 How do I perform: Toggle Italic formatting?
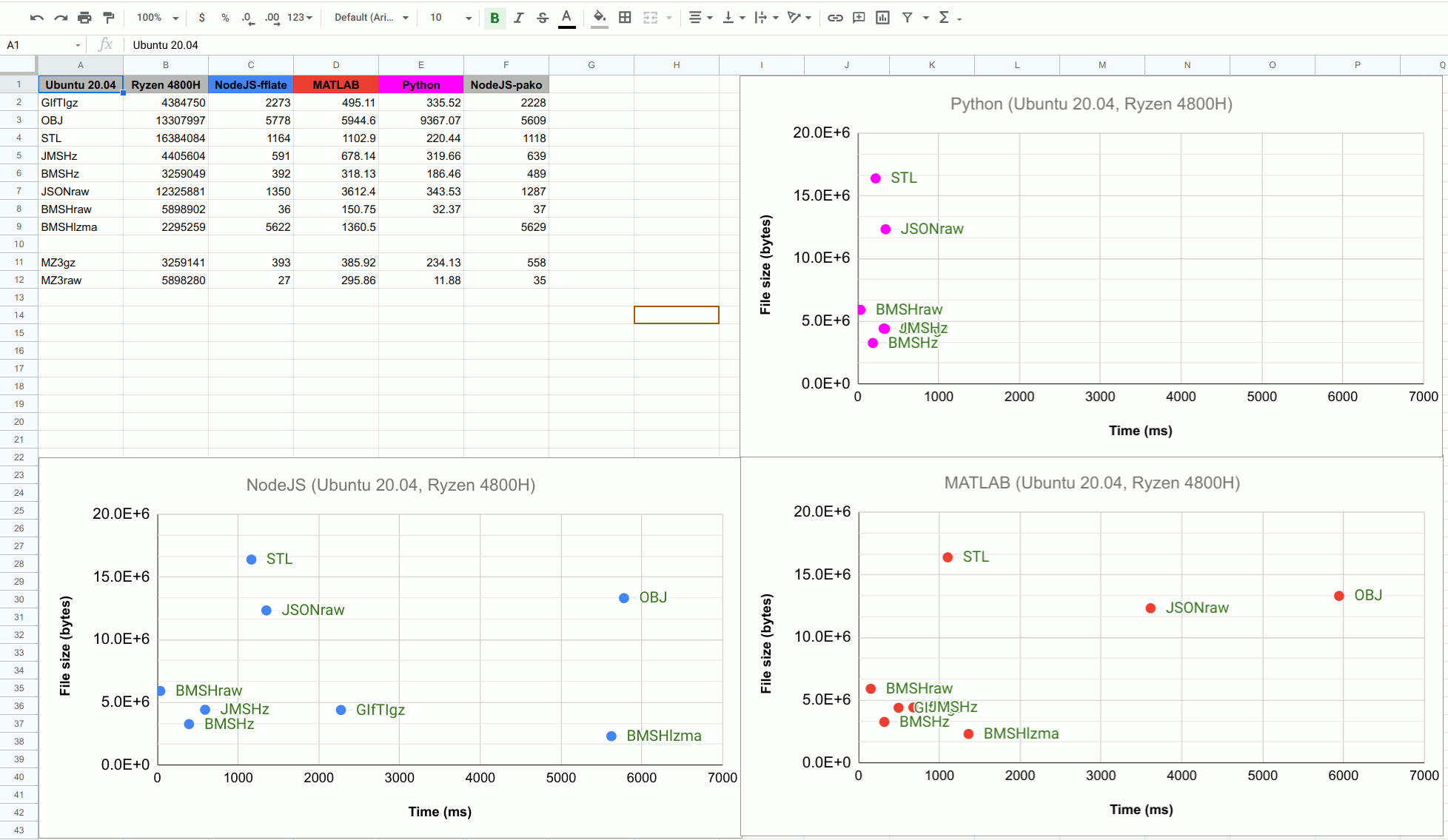tap(518, 18)
